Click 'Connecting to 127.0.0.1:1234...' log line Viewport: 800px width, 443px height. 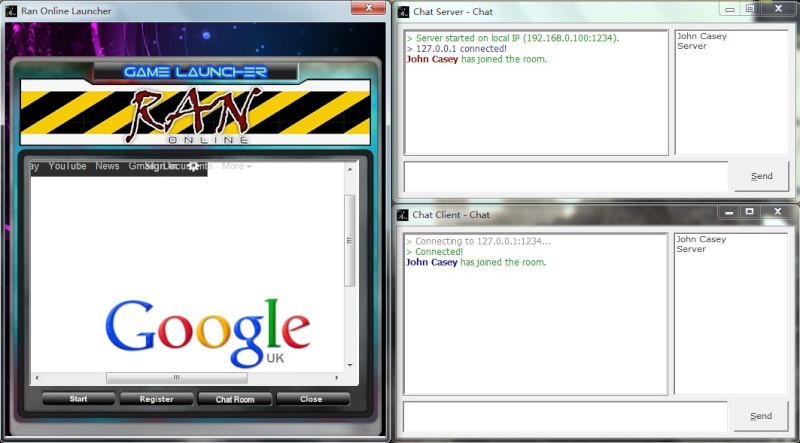pyautogui.click(x=478, y=241)
